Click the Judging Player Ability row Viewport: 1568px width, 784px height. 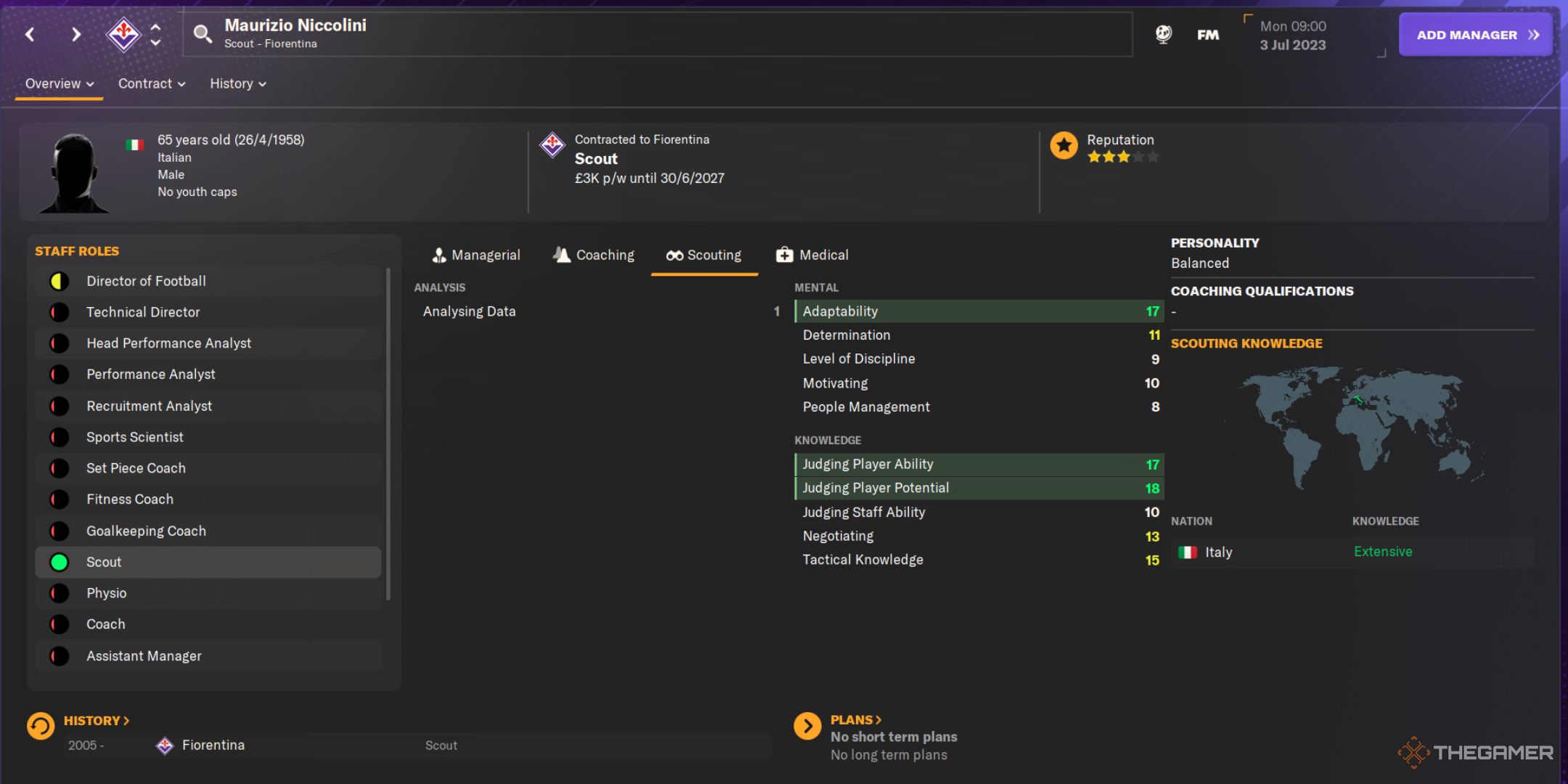click(x=979, y=465)
